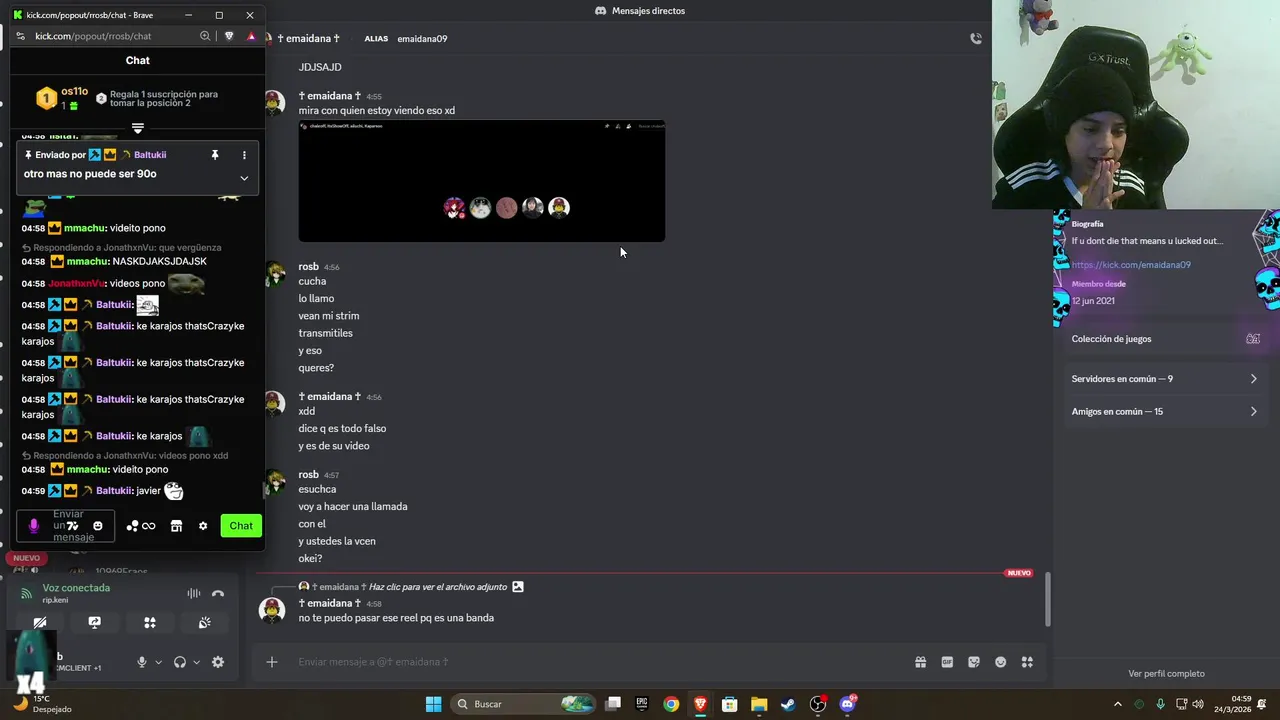Open Epic Games launcher from taskbar
Image resolution: width=1280 pixels, height=720 pixels.
pos(642,704)
